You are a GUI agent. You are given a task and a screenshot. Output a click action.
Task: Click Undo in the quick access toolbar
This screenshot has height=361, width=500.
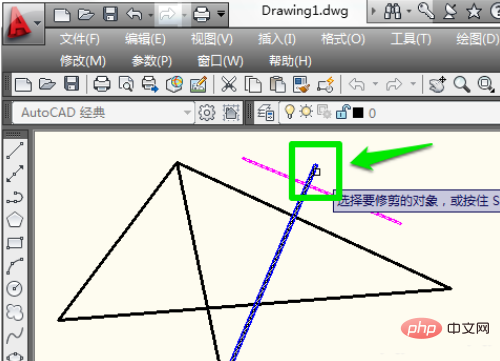(x=134, y=14)
